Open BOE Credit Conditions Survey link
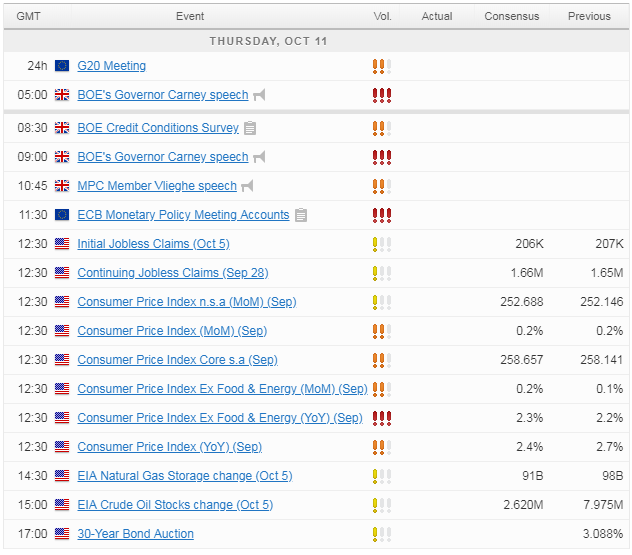The width and height of the screenshot is (632, 555). tap(158, 128)
